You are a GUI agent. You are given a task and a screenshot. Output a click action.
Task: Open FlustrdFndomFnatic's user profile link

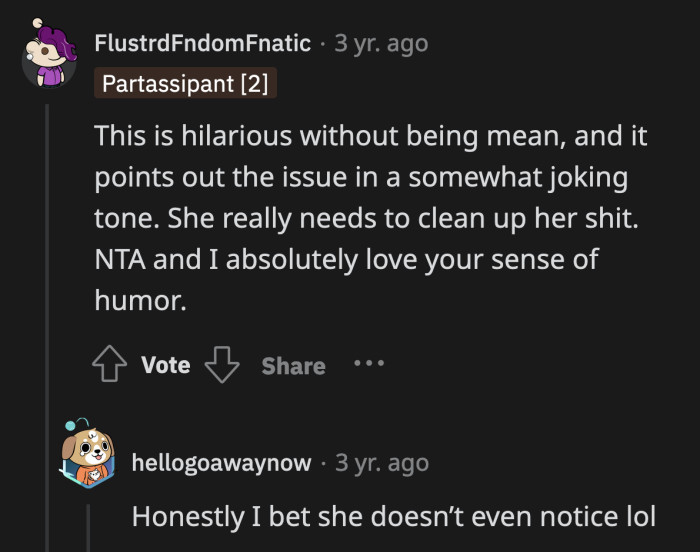[x=203, y=43]
